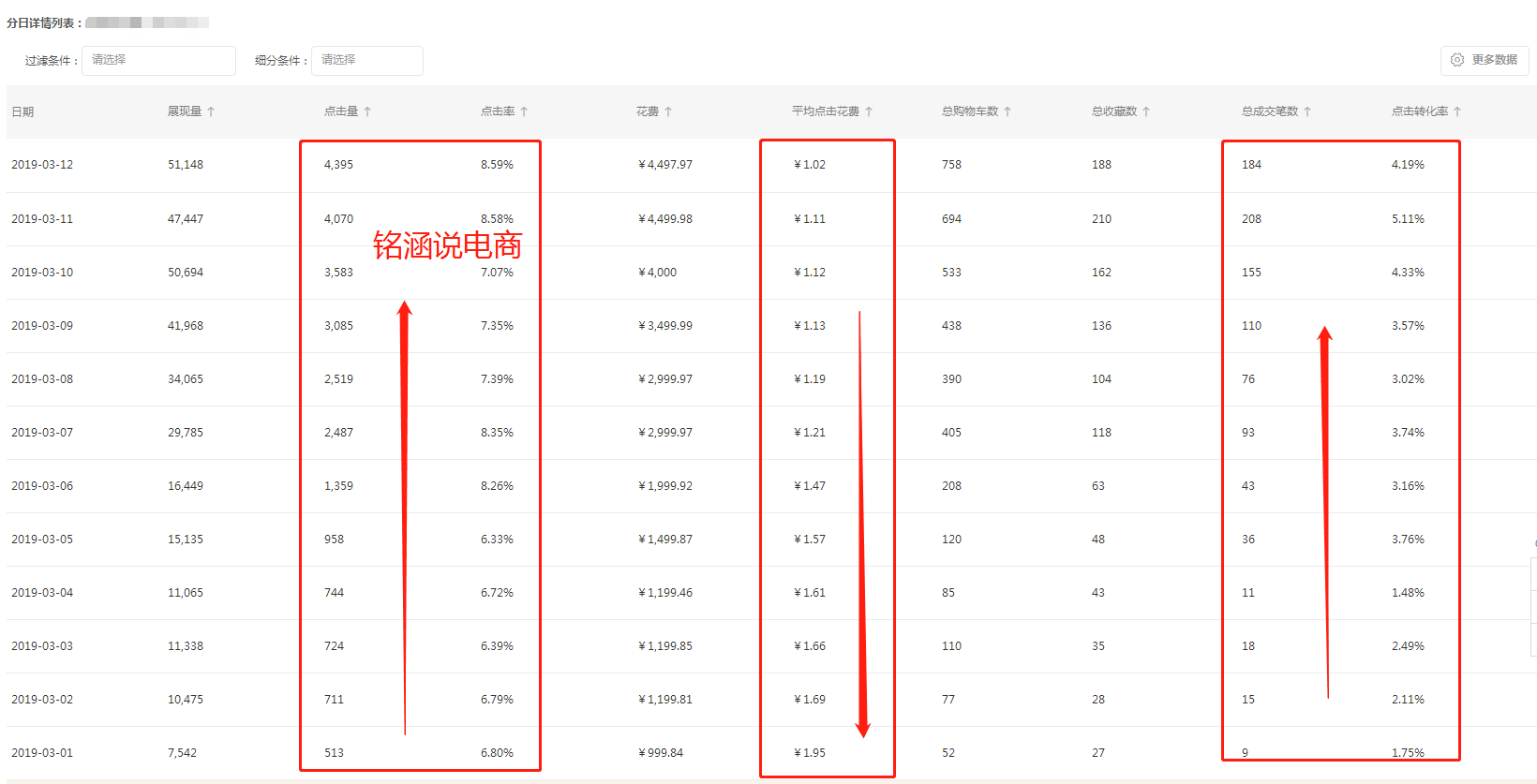Click the 花费 header label
This screenshot has height=784, width=1537.
648,111
